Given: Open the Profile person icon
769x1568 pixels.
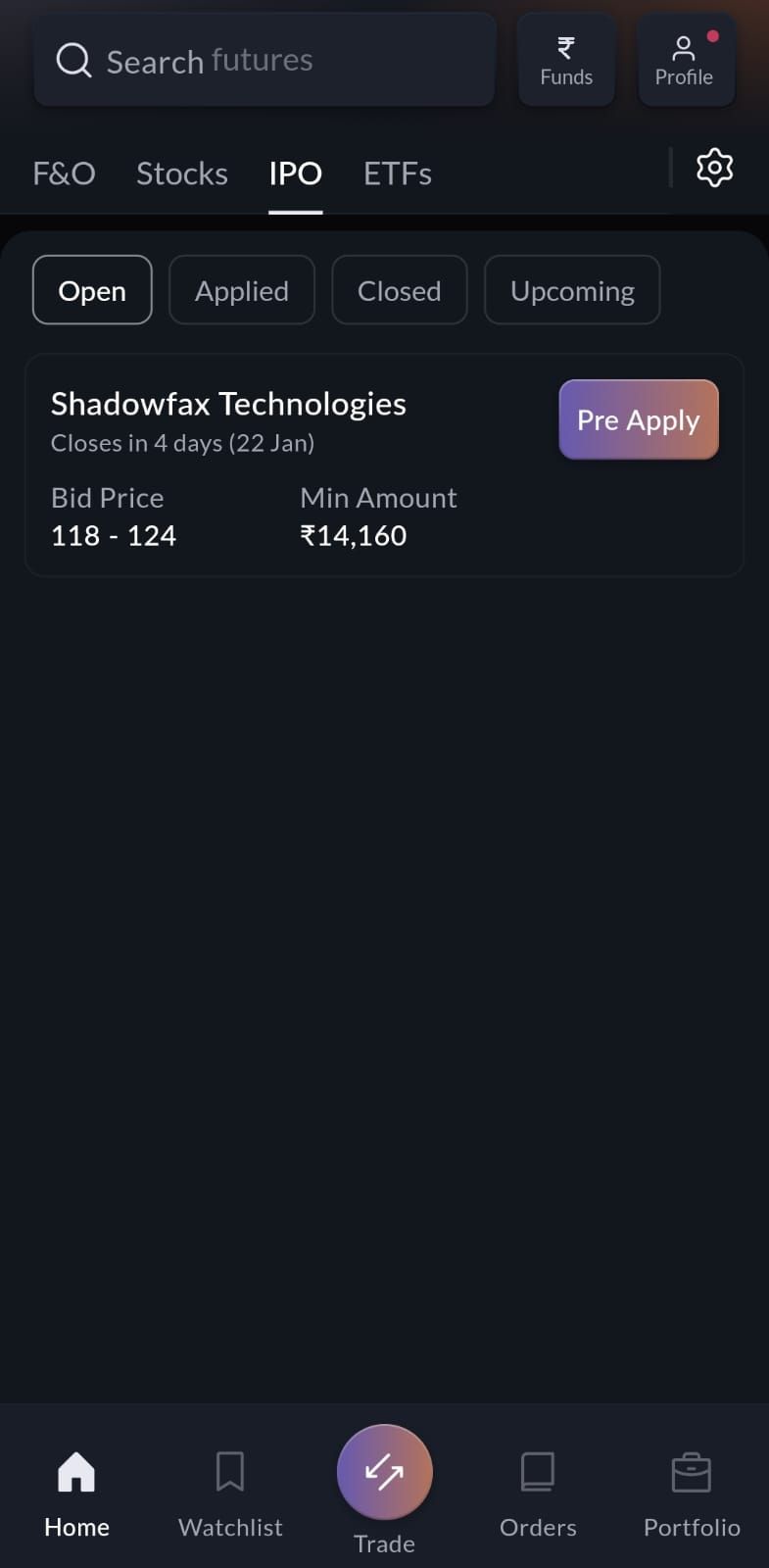Looking at the screenshot, I should point(684,48).
